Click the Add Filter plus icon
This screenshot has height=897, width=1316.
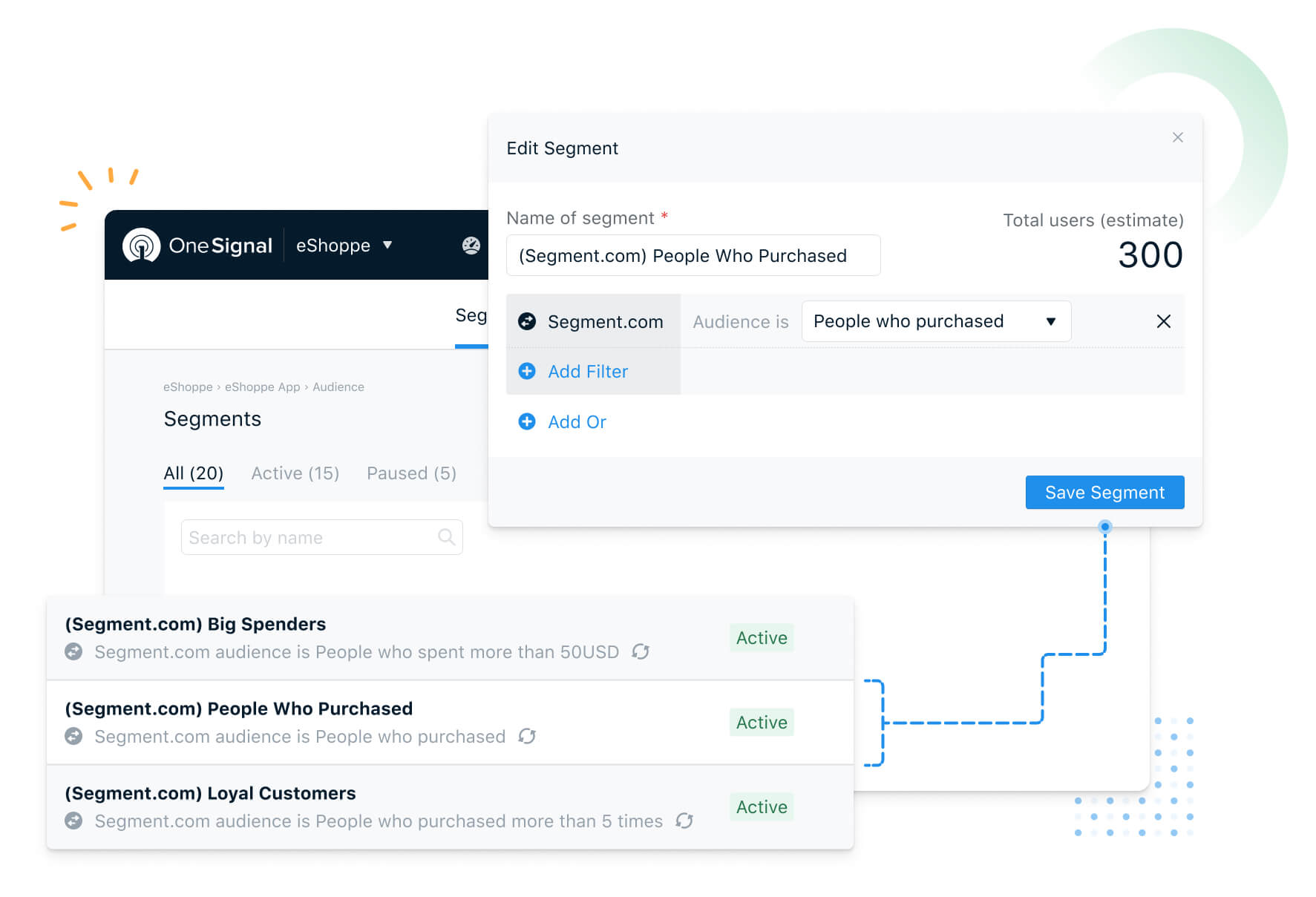pyautogui.click(x=527, y=371)
